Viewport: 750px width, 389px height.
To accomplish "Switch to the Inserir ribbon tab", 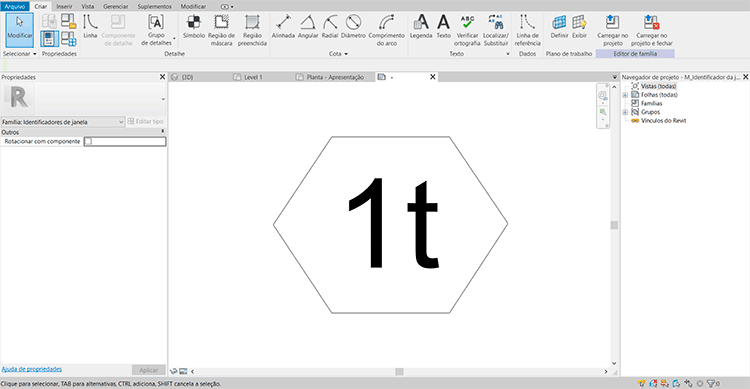I will click(64, 6).
